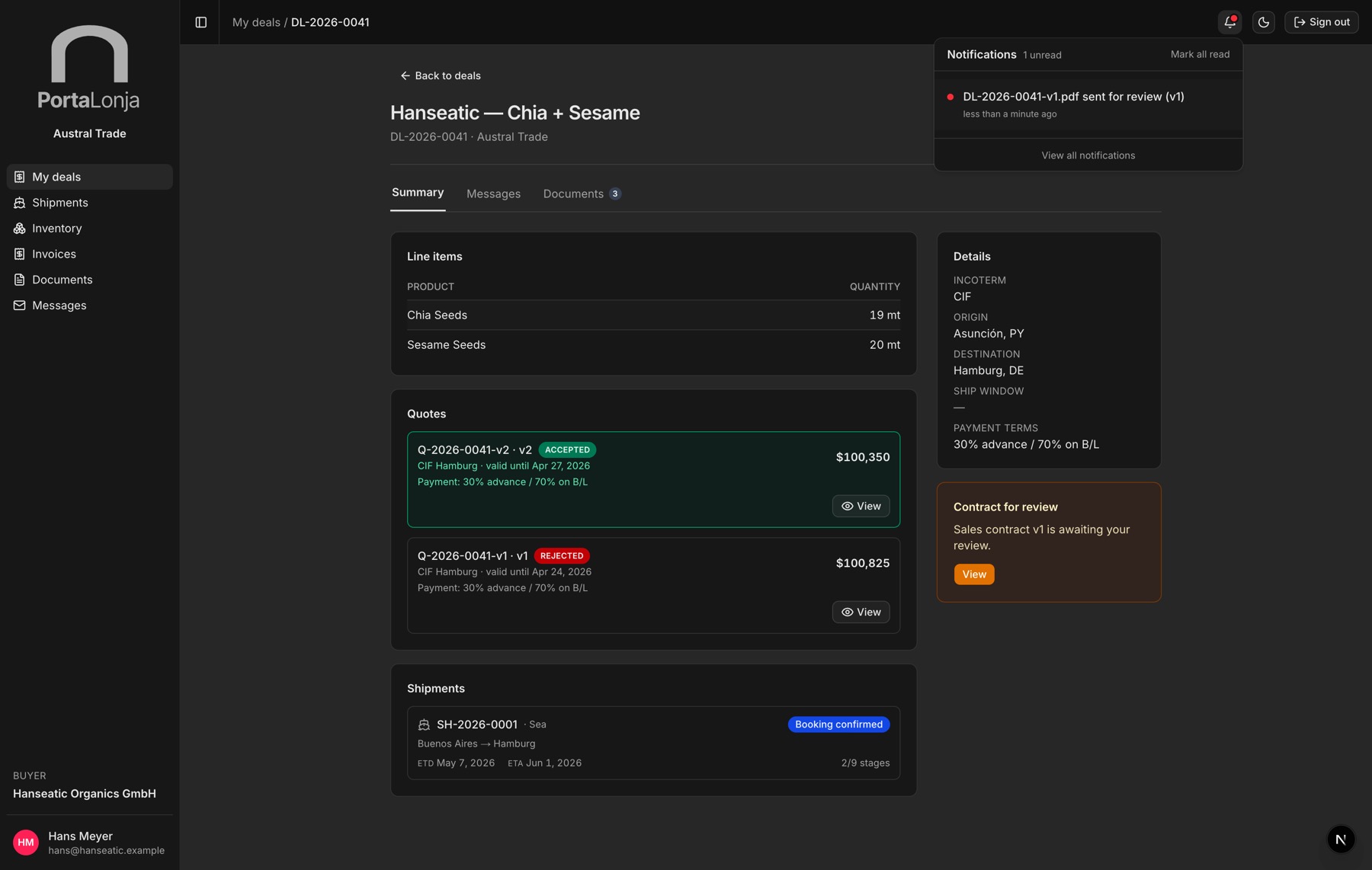The width and height of the screenshot is (1372, 870).
Task: Click the DL-2026-0041 breadcrumb text
Action: pyautogui.click(x=330, y=22)
